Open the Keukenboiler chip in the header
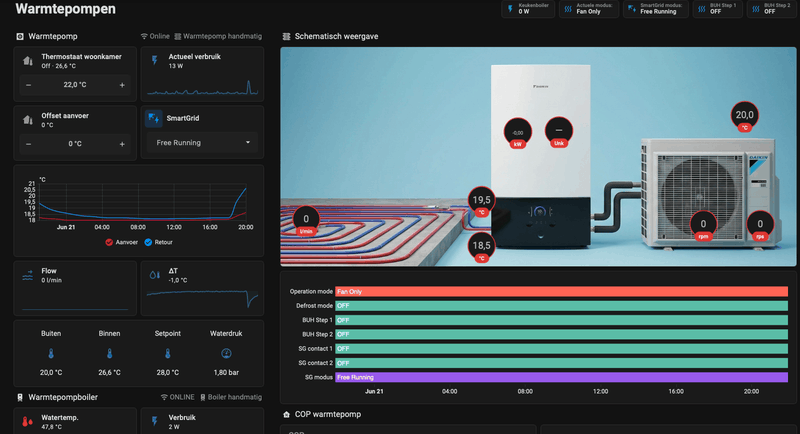The height and width of the screenshot is (434, 800). click(x=529, y=9)
